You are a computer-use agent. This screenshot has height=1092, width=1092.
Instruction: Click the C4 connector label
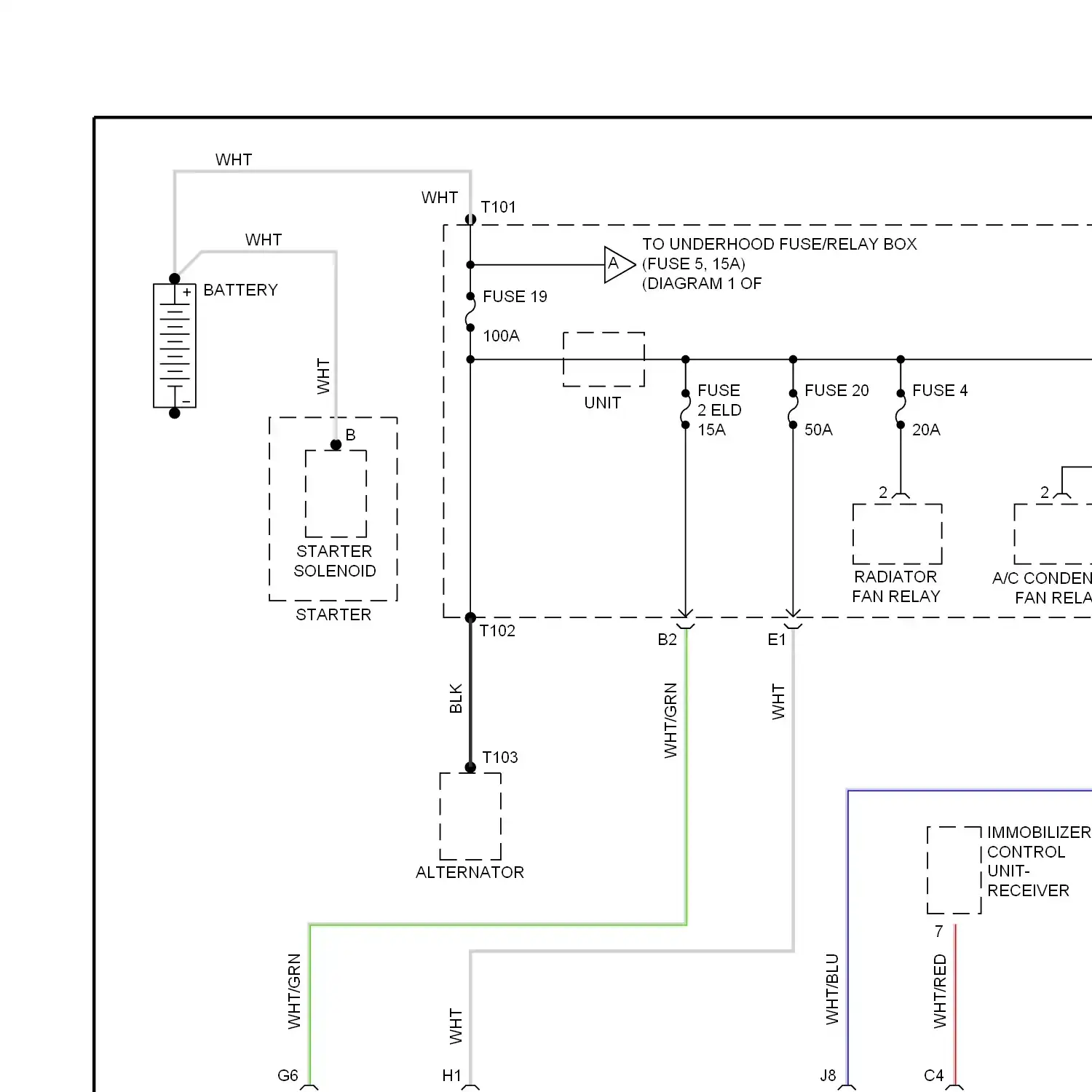tap(934, 1075)
